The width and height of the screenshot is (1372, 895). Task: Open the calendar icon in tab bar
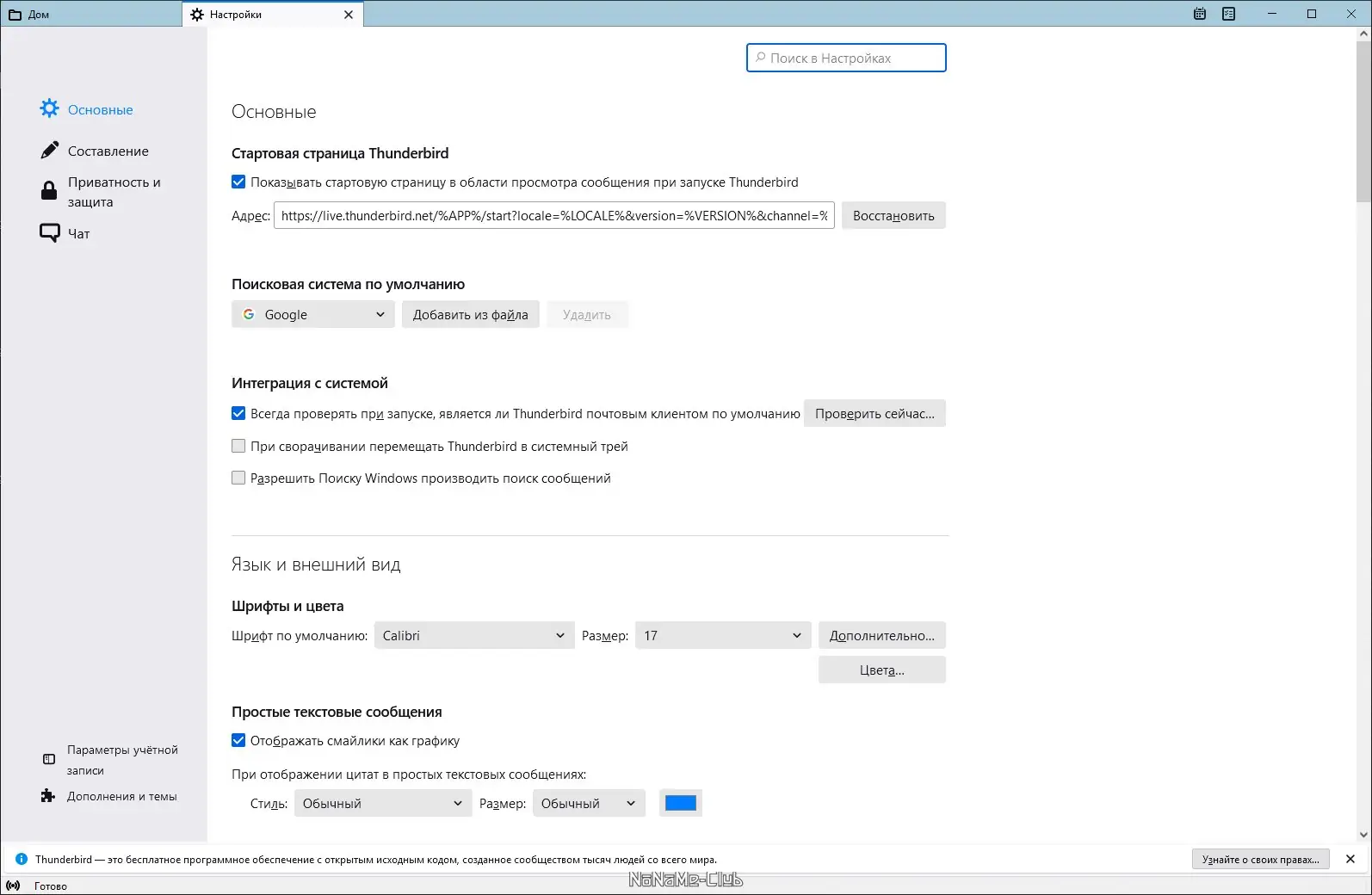[1200, 14]
